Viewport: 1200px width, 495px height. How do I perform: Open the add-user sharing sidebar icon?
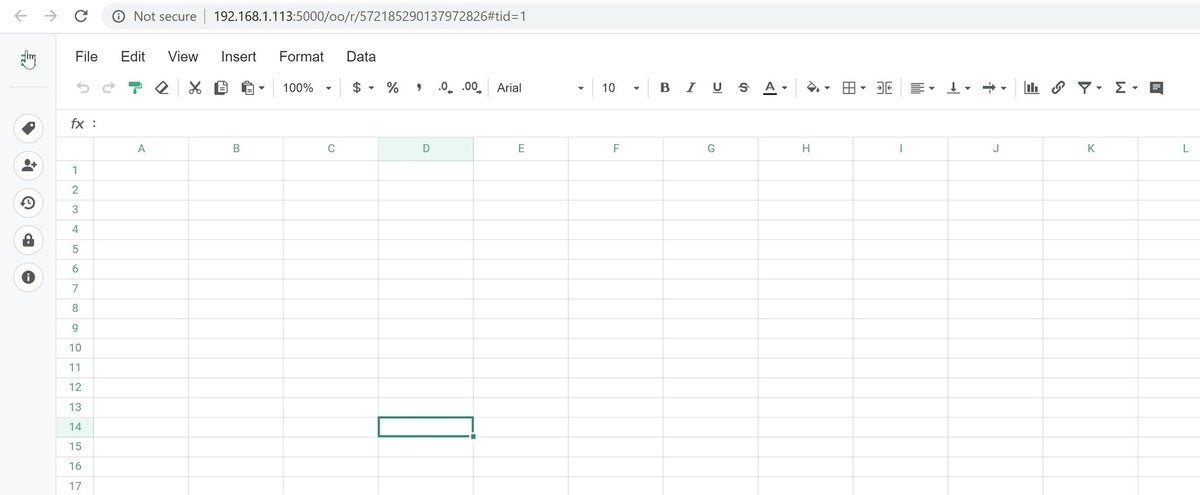pyautogui.click(x=28, y=165)
